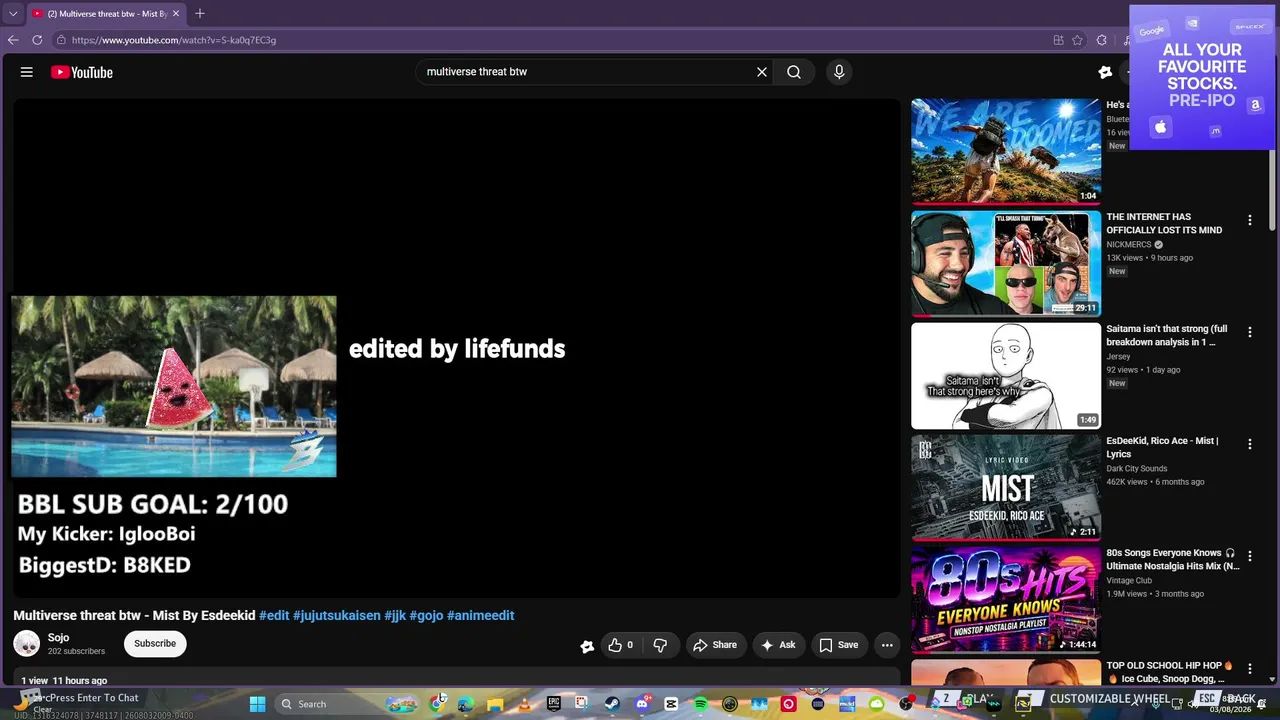This screenshot has width=1280, height=720.
Task: Click the #edit hashtag
Action: pyautogui.click(x=274, y=616)
